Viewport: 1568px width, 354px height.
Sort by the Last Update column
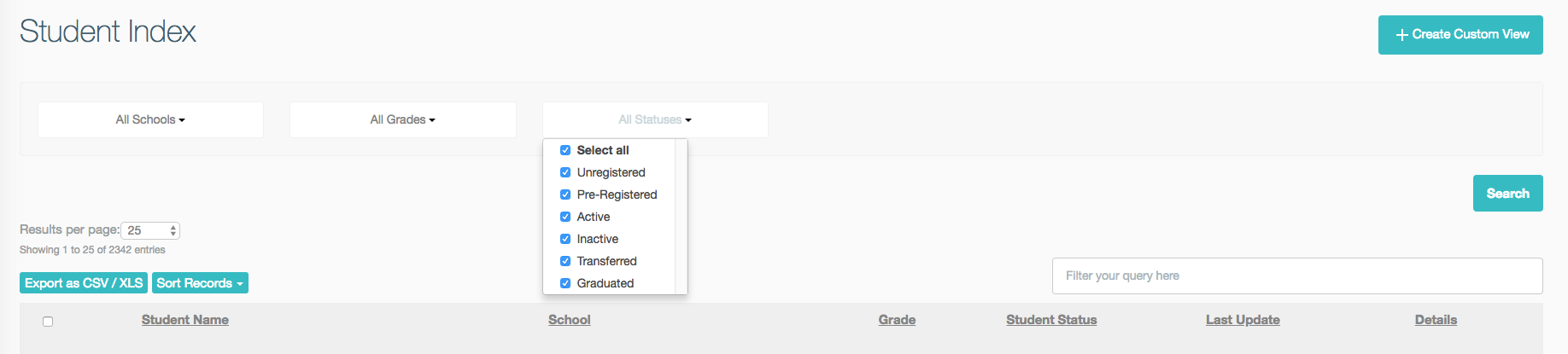1243,320
